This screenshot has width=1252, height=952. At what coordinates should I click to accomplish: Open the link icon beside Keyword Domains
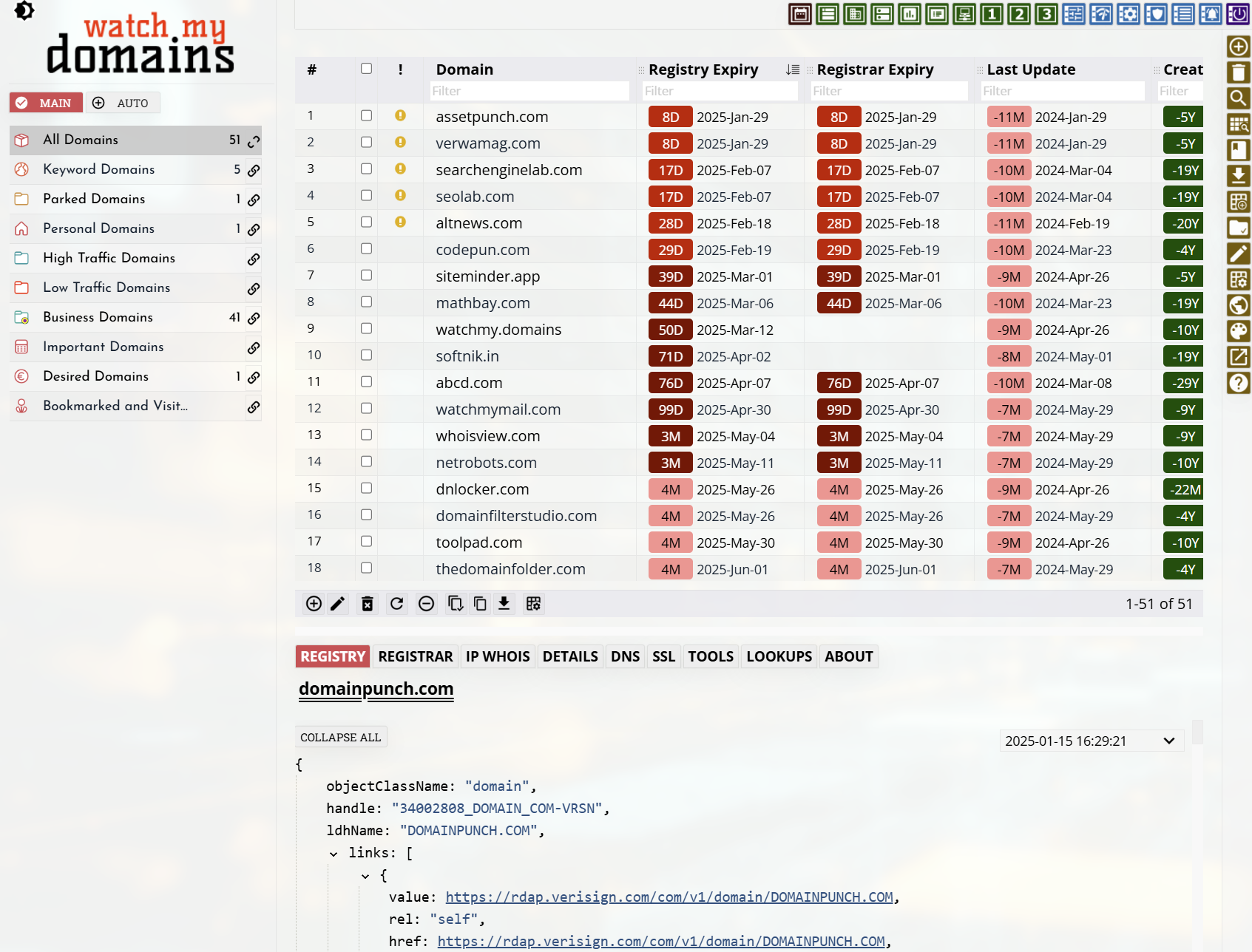[254, 170]
